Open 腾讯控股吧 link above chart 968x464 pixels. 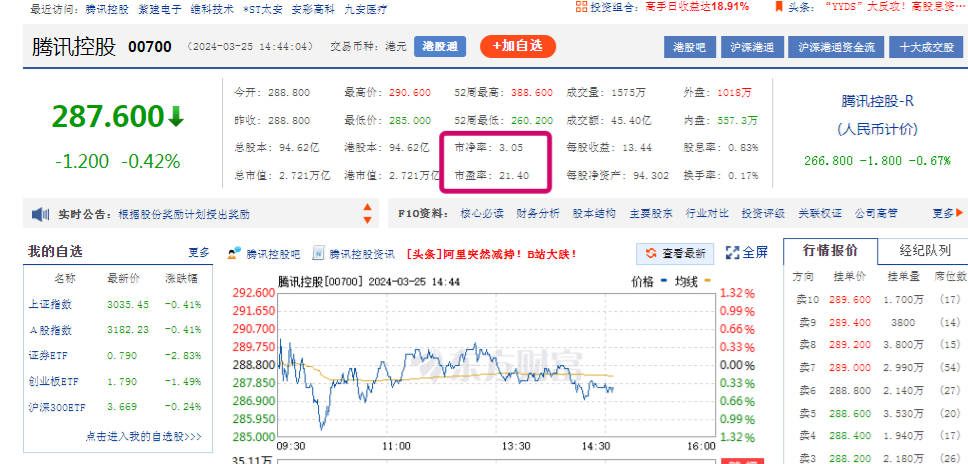pos(272,253)
